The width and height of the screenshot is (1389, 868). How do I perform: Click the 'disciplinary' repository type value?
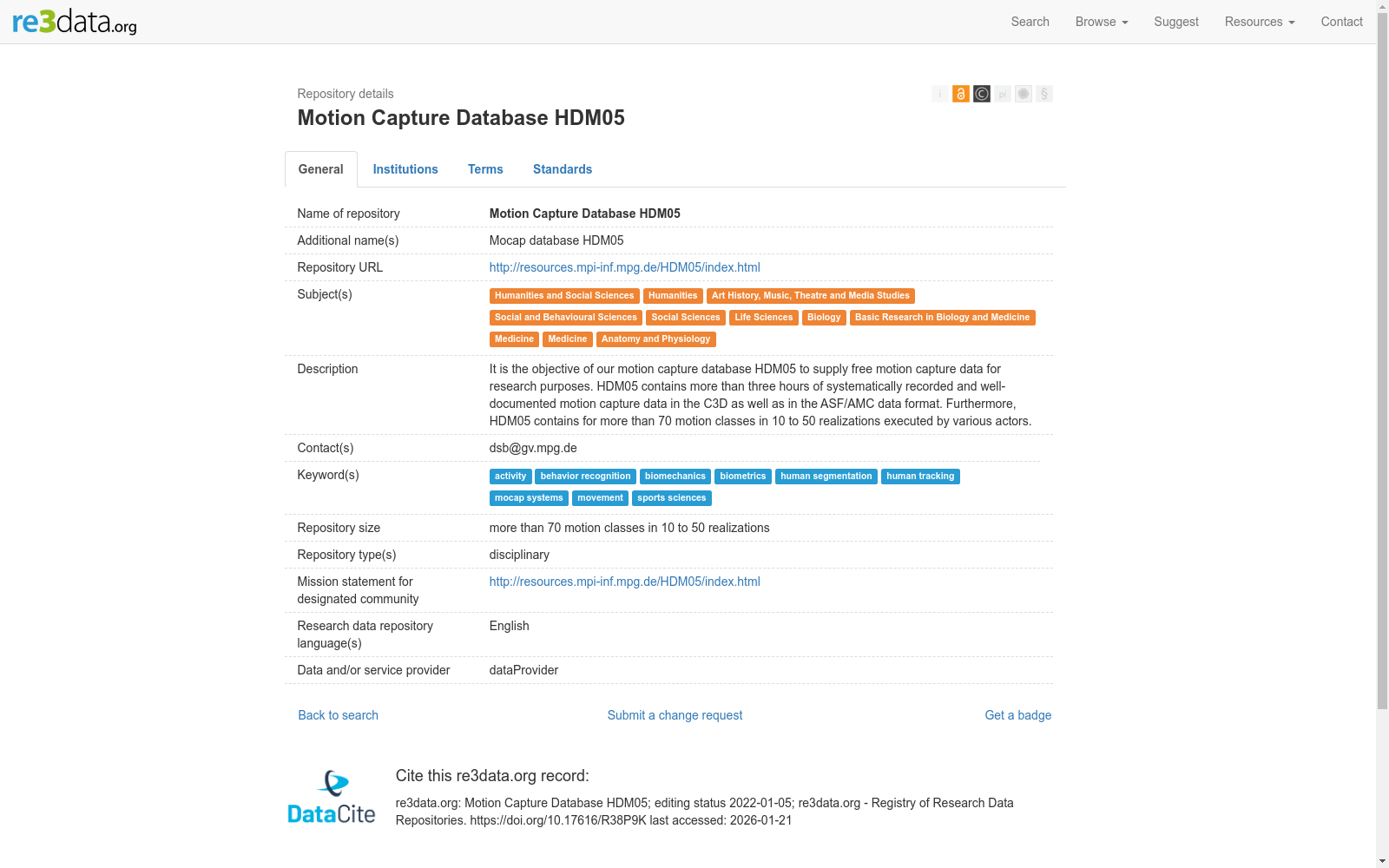point(519,555)
